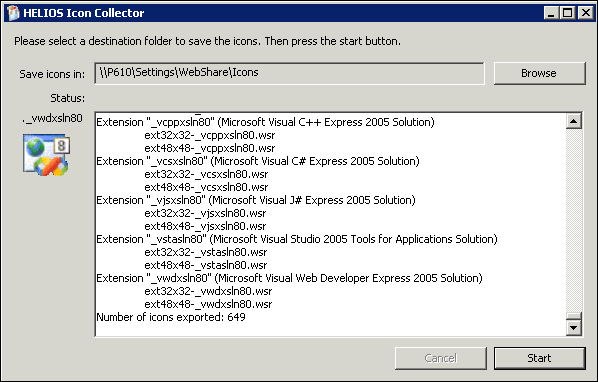This screenshot has height=382, width=598.
Task: Select log entry ext48x48-_vstasln80.wsr
Action: click(206, 265)
